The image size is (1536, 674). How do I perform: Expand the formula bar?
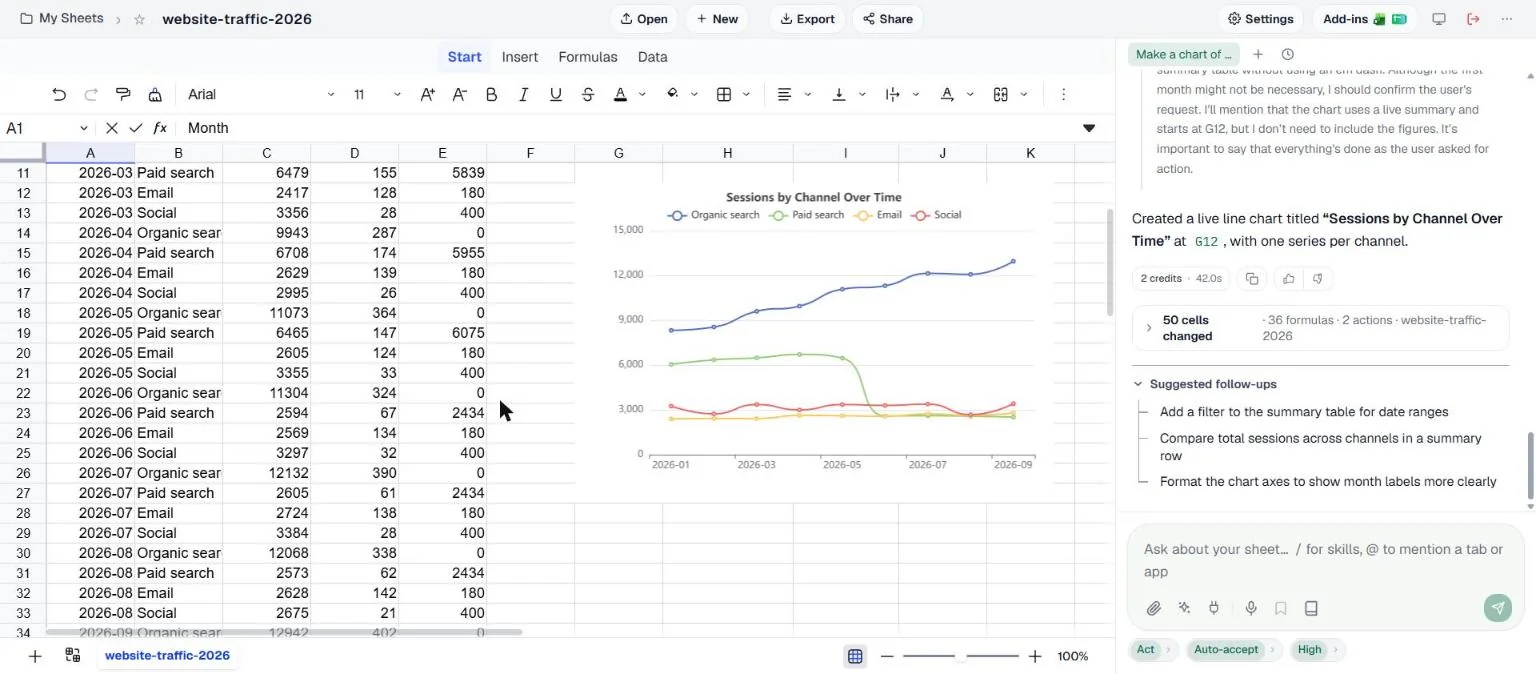point(1089,128)
